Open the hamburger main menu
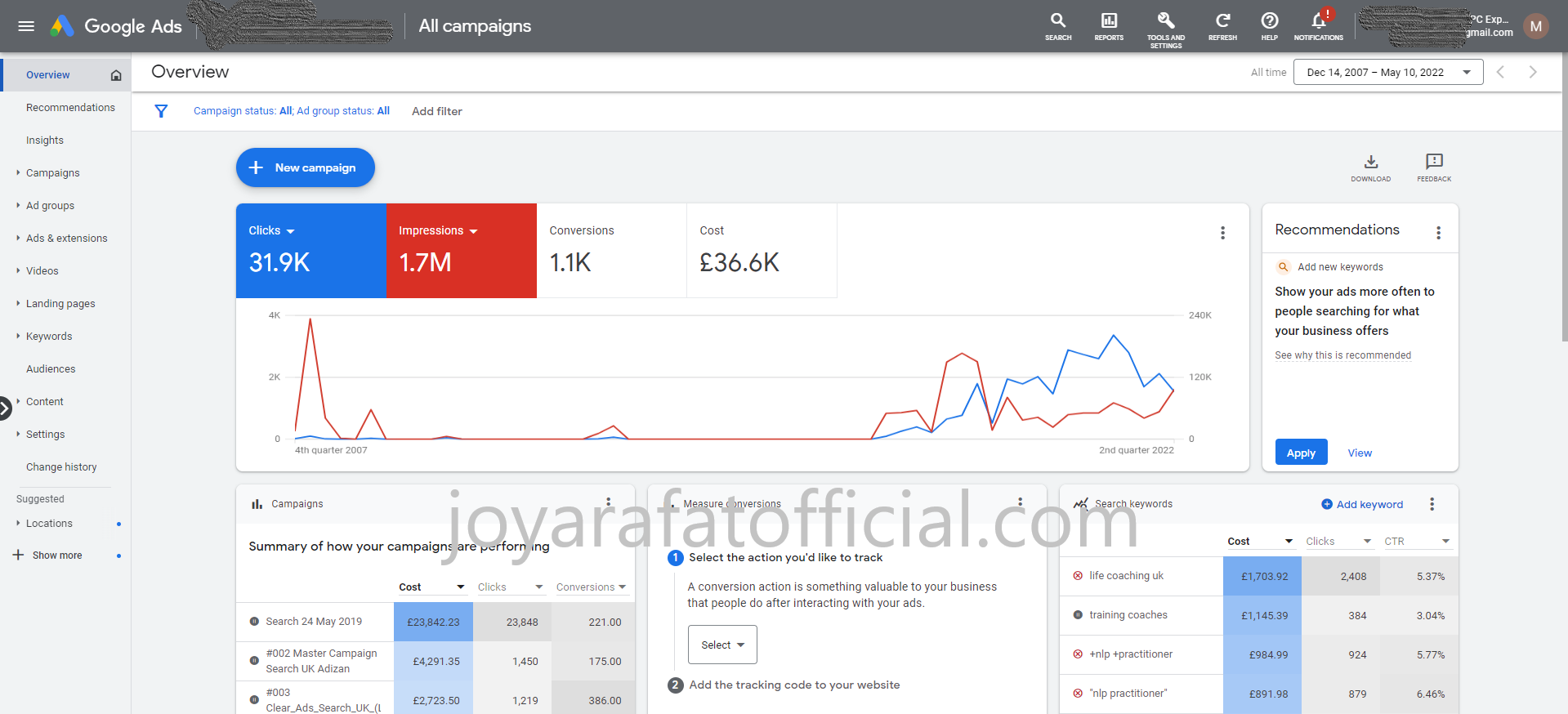 pyautogui.click(x=26, y=26)
